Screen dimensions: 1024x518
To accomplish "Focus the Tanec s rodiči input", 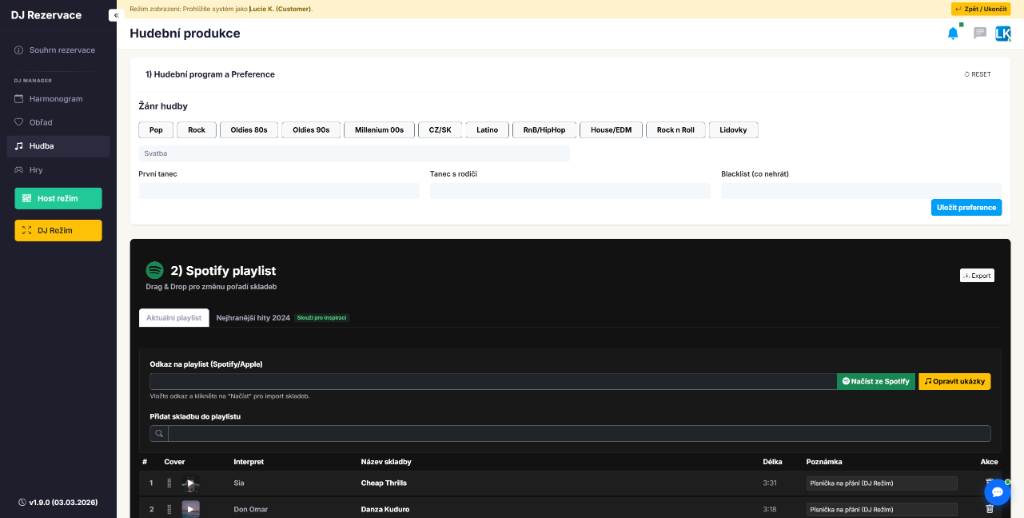I will [570, 191].
